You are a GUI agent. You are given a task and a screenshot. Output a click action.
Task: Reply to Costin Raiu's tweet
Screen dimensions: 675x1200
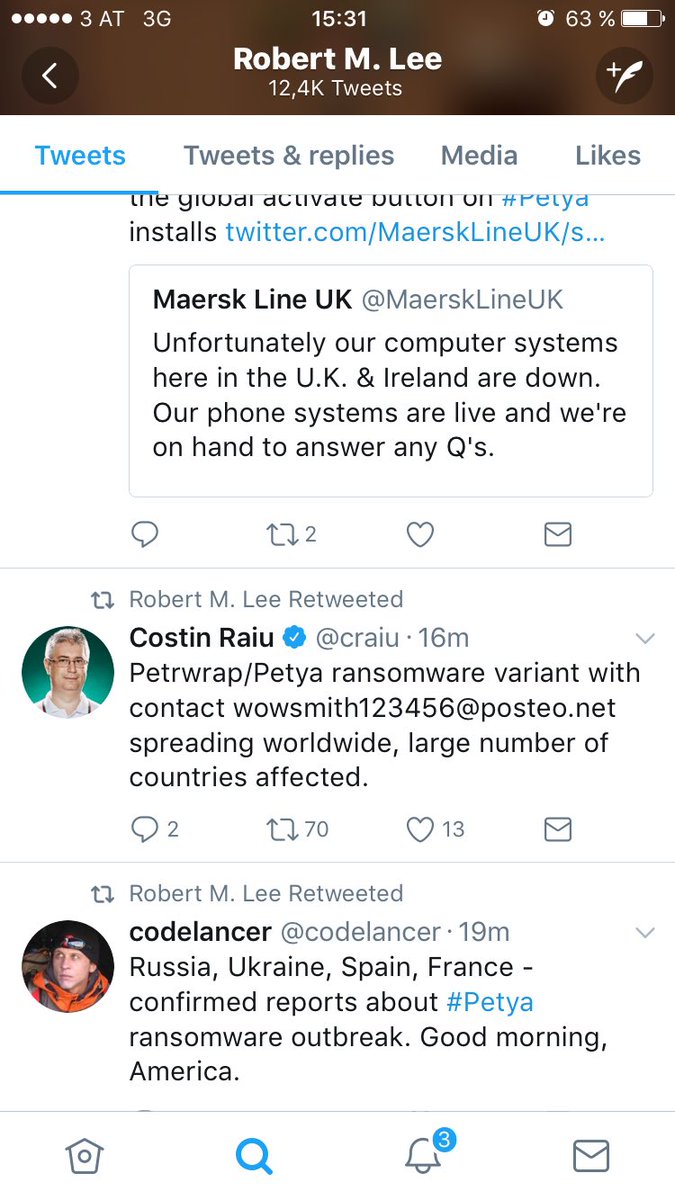(x=145, y=829)
